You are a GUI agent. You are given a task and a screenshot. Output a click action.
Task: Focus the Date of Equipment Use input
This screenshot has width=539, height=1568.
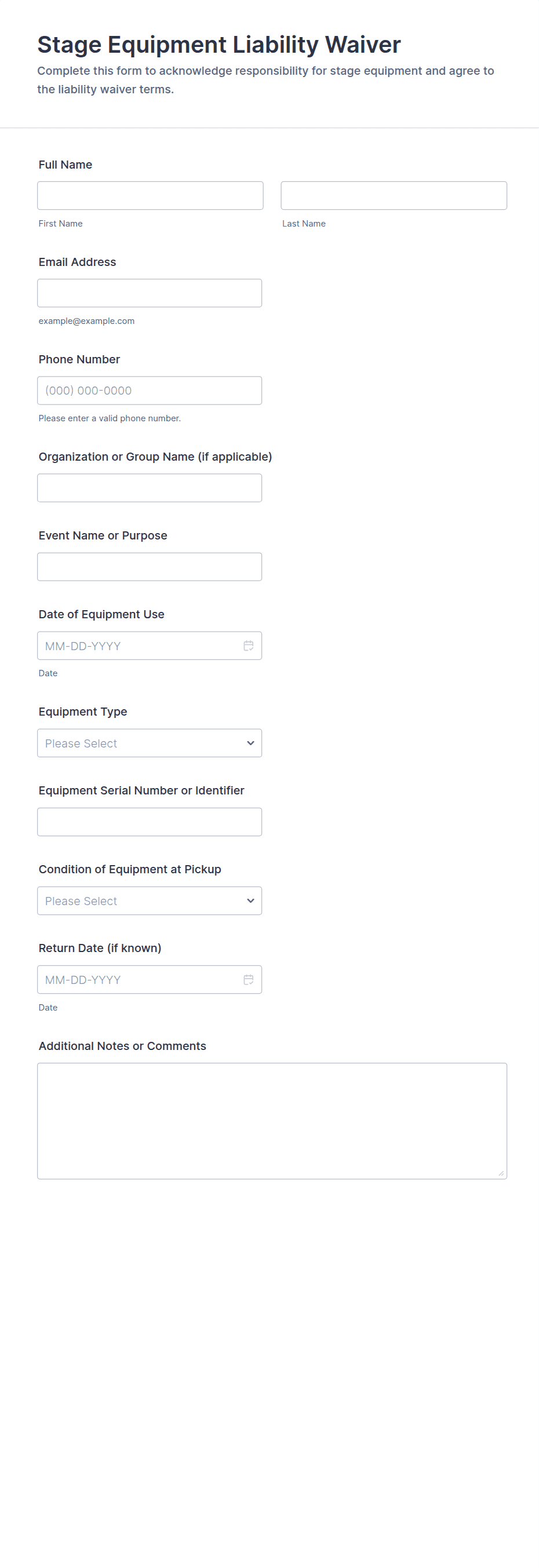coord(137,646)
